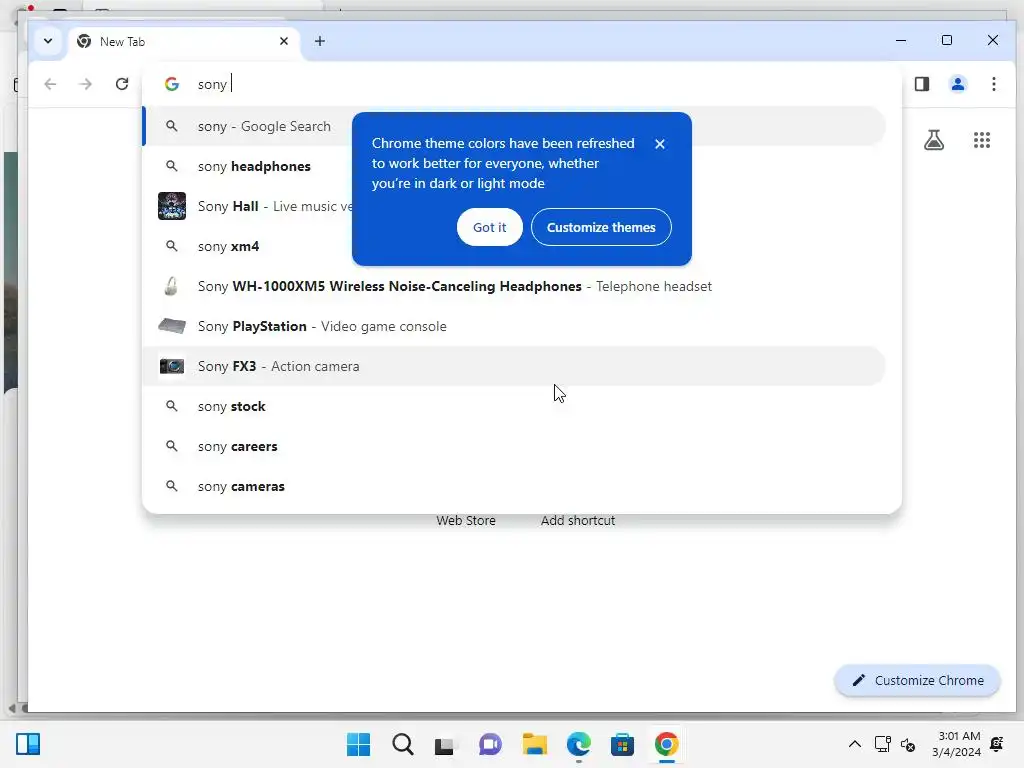The width and height of the screenshot is (1024, 768).
Task: Click the address bar containing sony
Action: point(521,84)
